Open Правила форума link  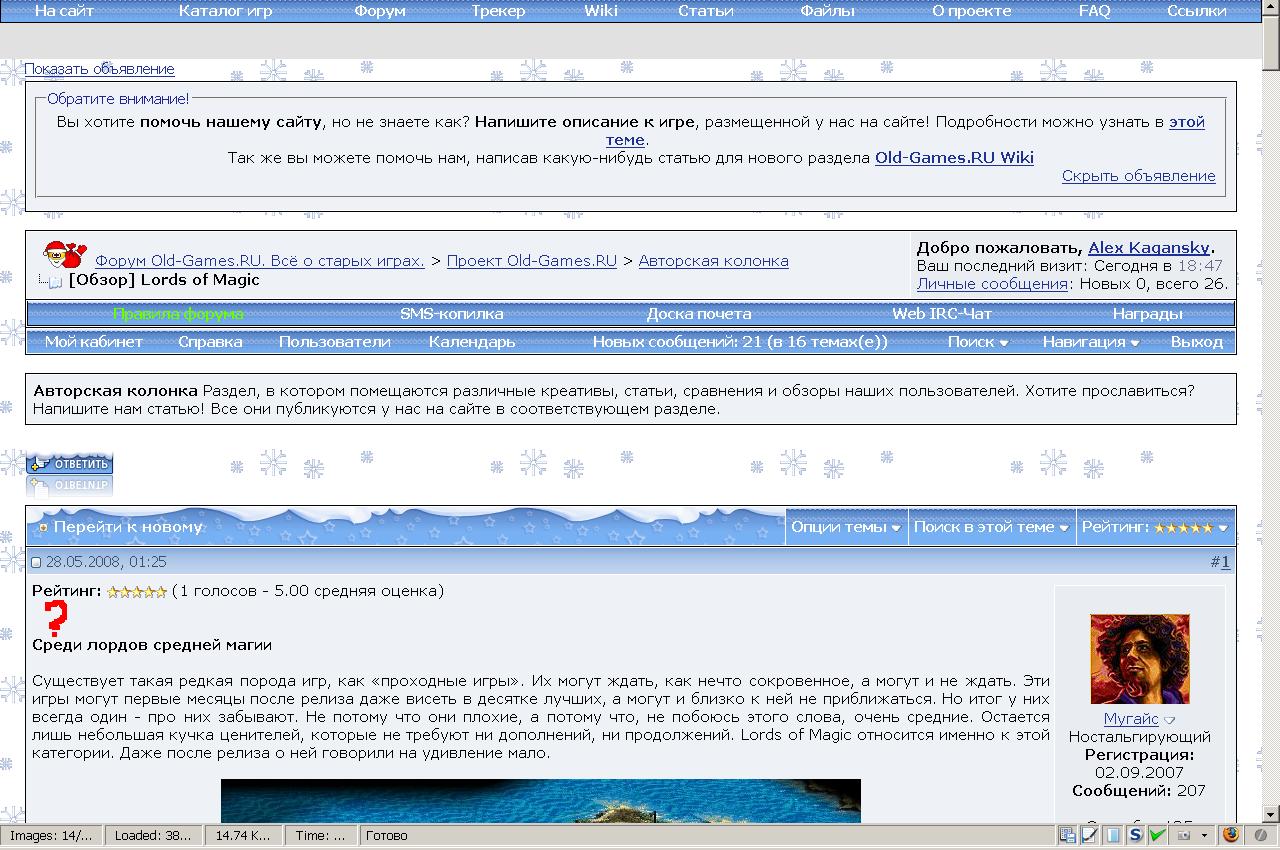pos(178,314)
